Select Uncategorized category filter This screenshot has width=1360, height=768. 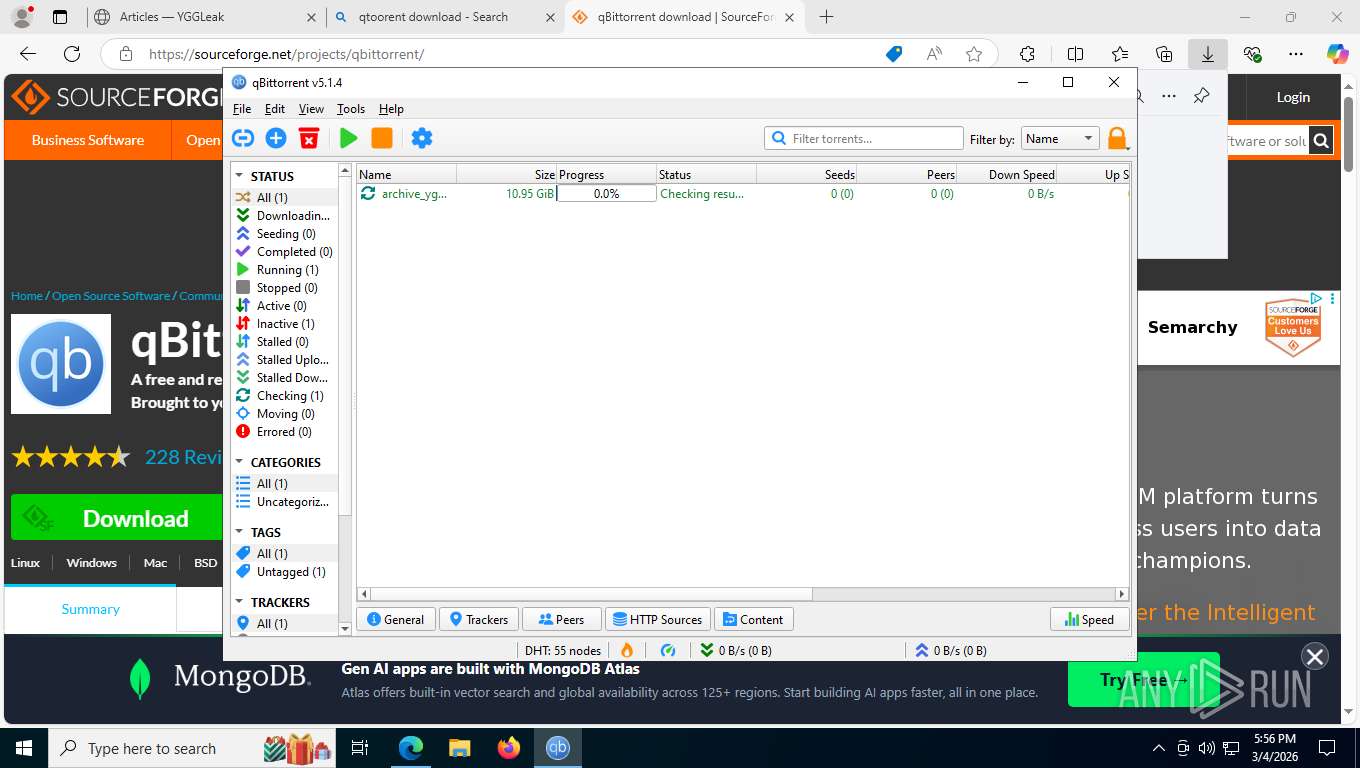[284, 502]
